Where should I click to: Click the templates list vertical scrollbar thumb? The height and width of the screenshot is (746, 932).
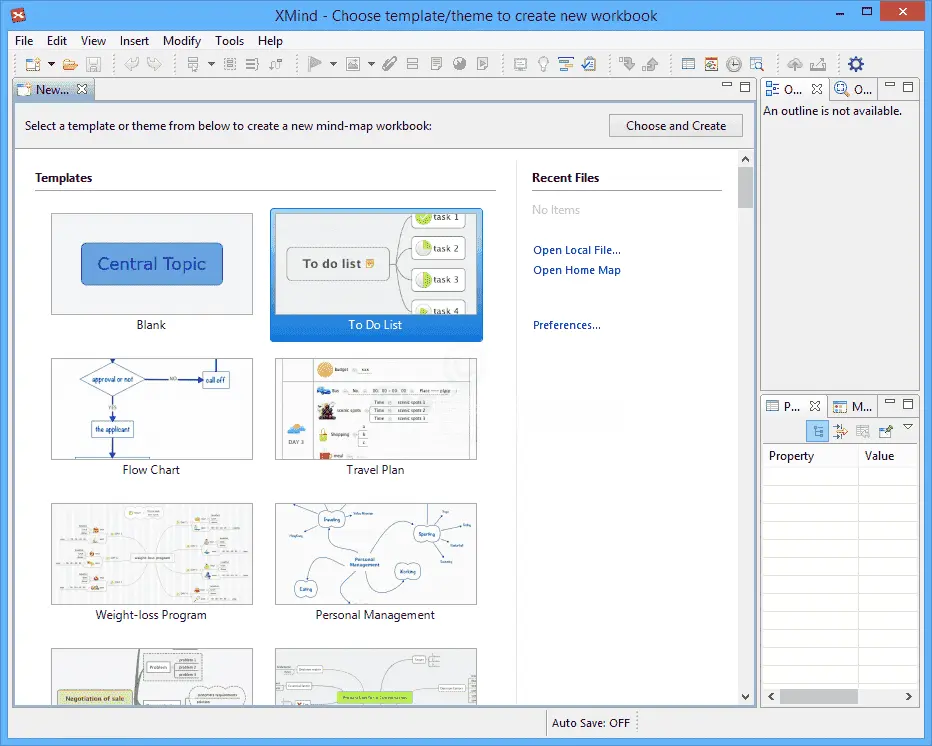pos(745,187)
